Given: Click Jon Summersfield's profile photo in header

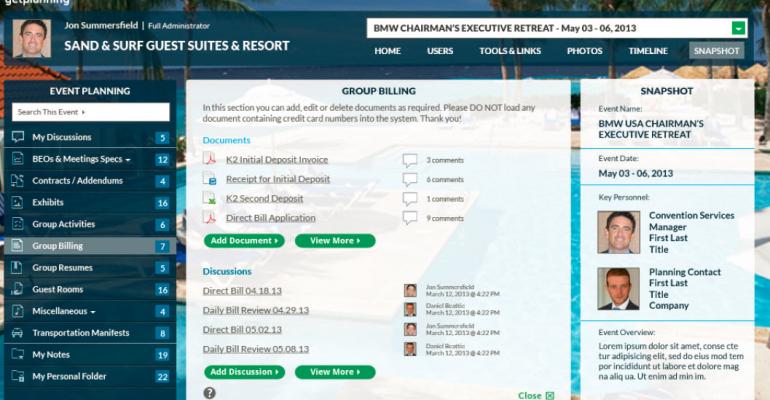Looking at the screenshot, I should 31,38.
